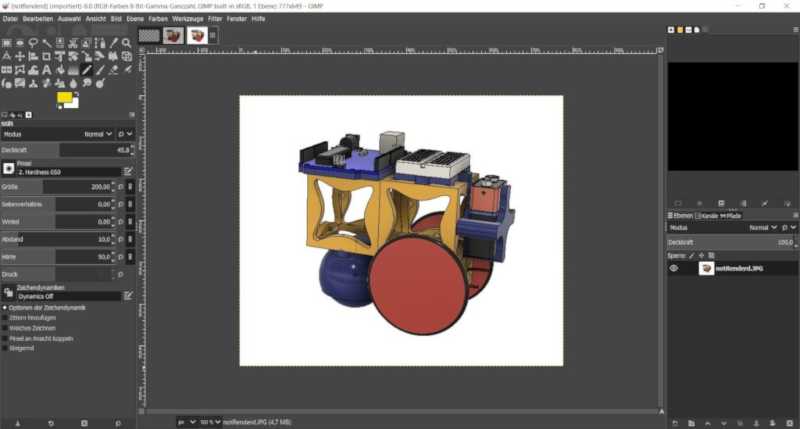This screenshot has width=800, height=429.
Task: Toggle visibility of notitlendered.JPG layer
Action: pos(673,268)
